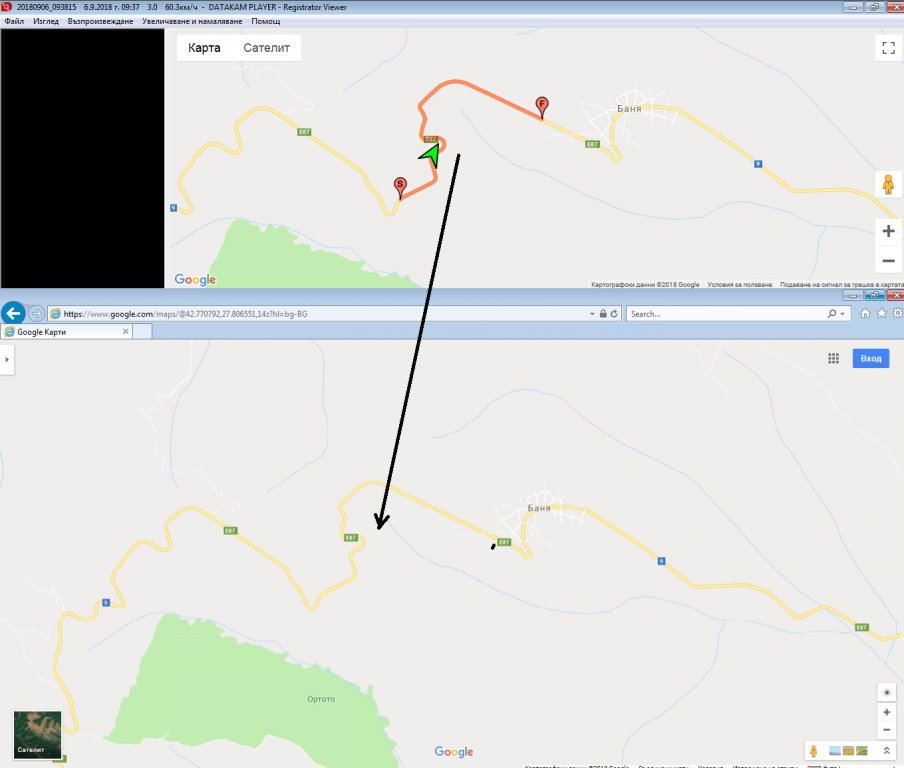Viewport: 904px width, 768px height.
Task: Open the Помощ menu
Action: (266, 21)
